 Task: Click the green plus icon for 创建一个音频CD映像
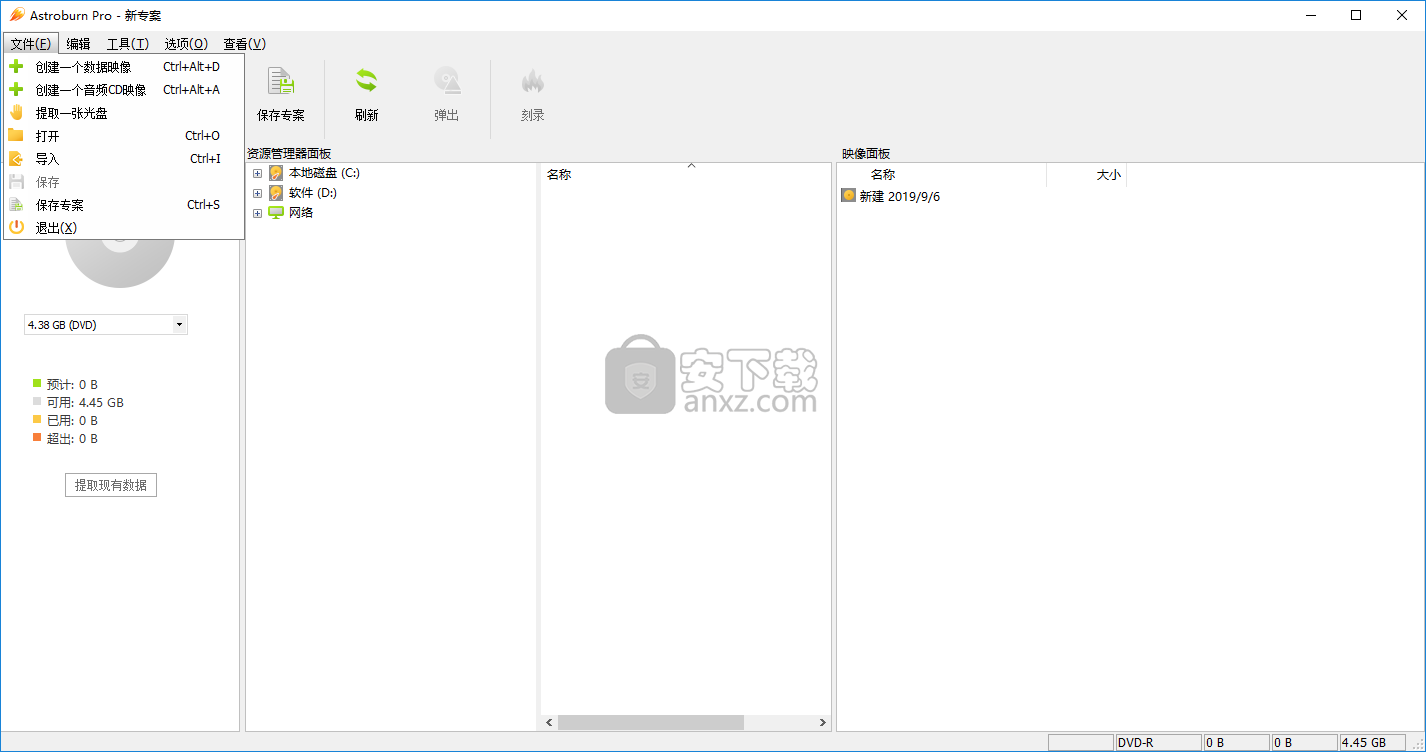[16, 90]
